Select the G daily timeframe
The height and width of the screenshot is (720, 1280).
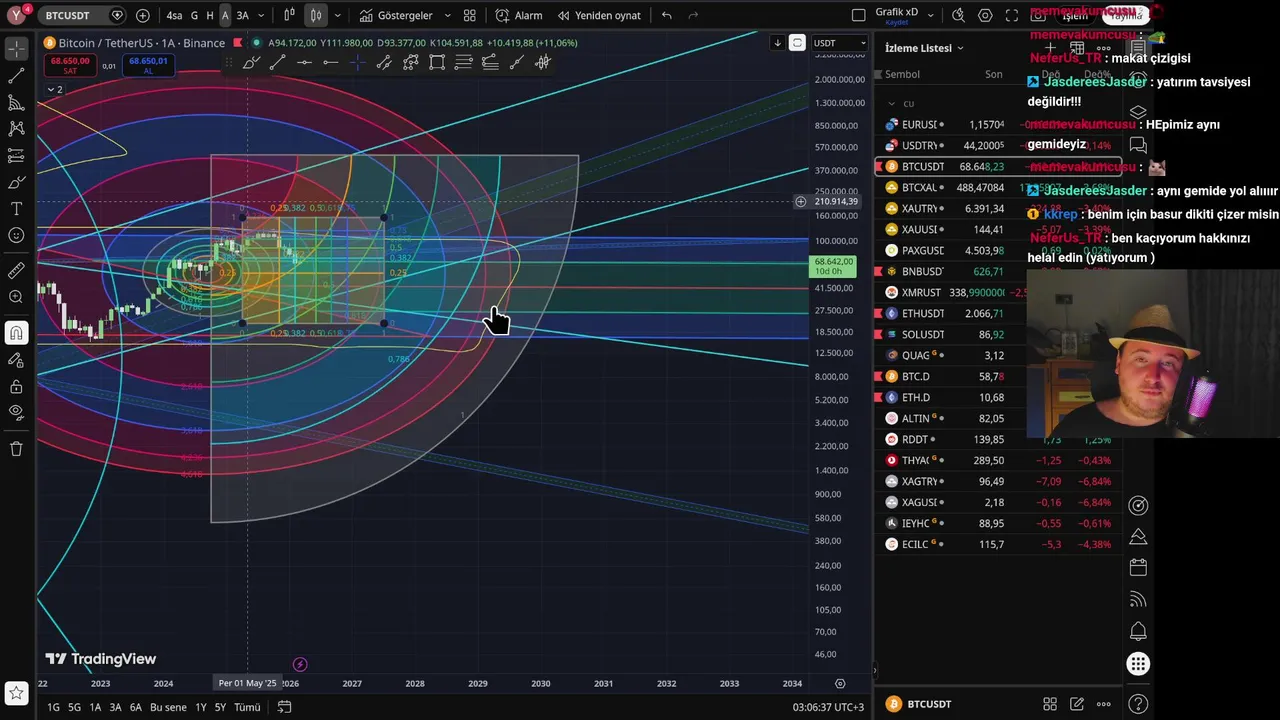pyautogui.click(x=195, y=15)
